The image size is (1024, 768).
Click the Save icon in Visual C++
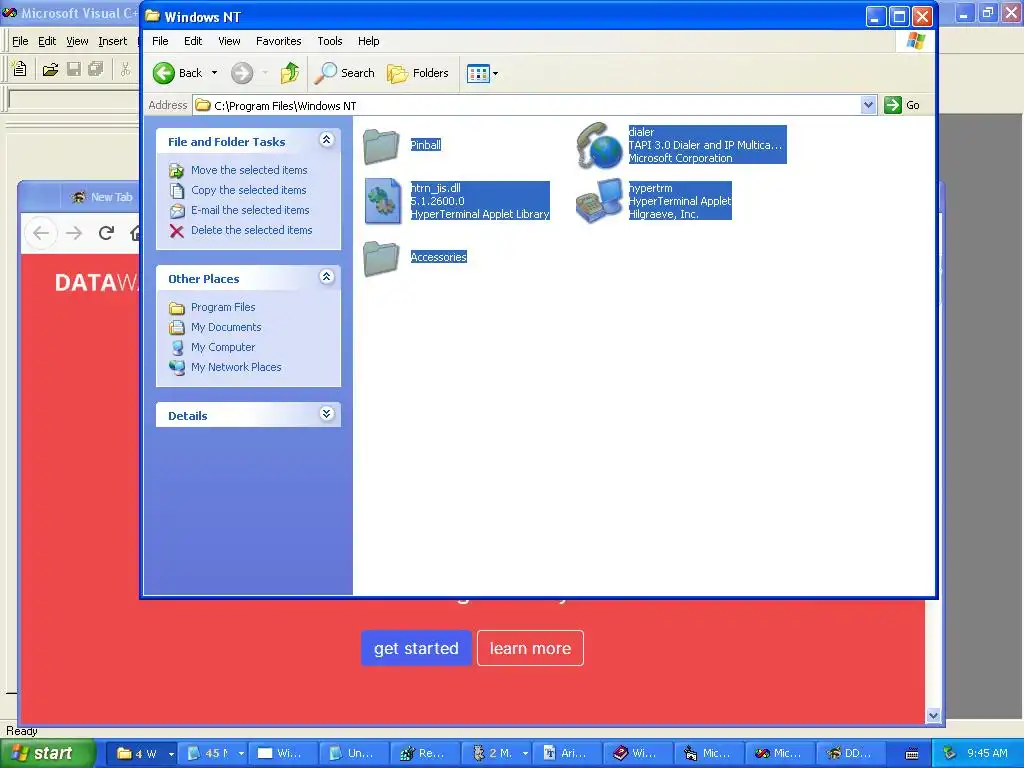(x=74, y=69)
